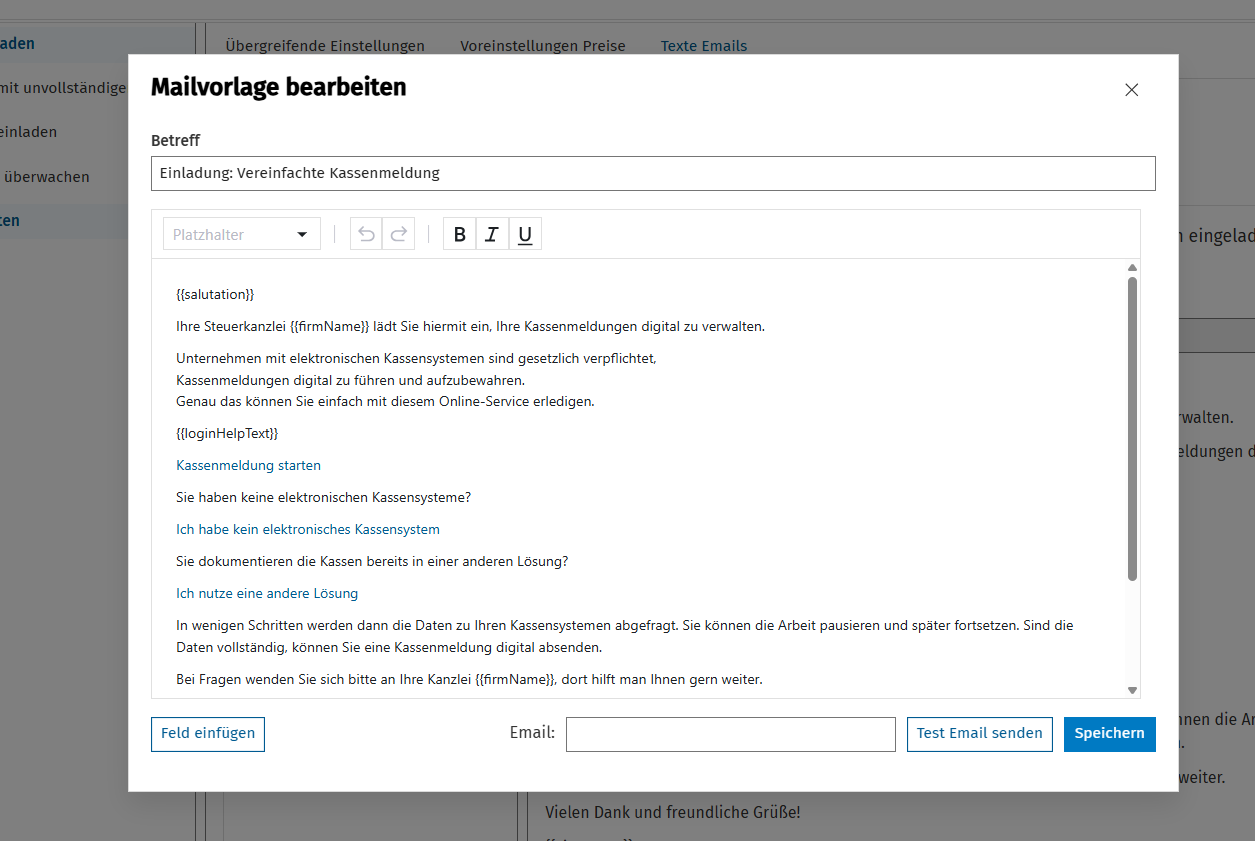Save the template with Speichern
Image resolution: width=1255 pixels, height=841 pixels.
tap(1110, 734)
